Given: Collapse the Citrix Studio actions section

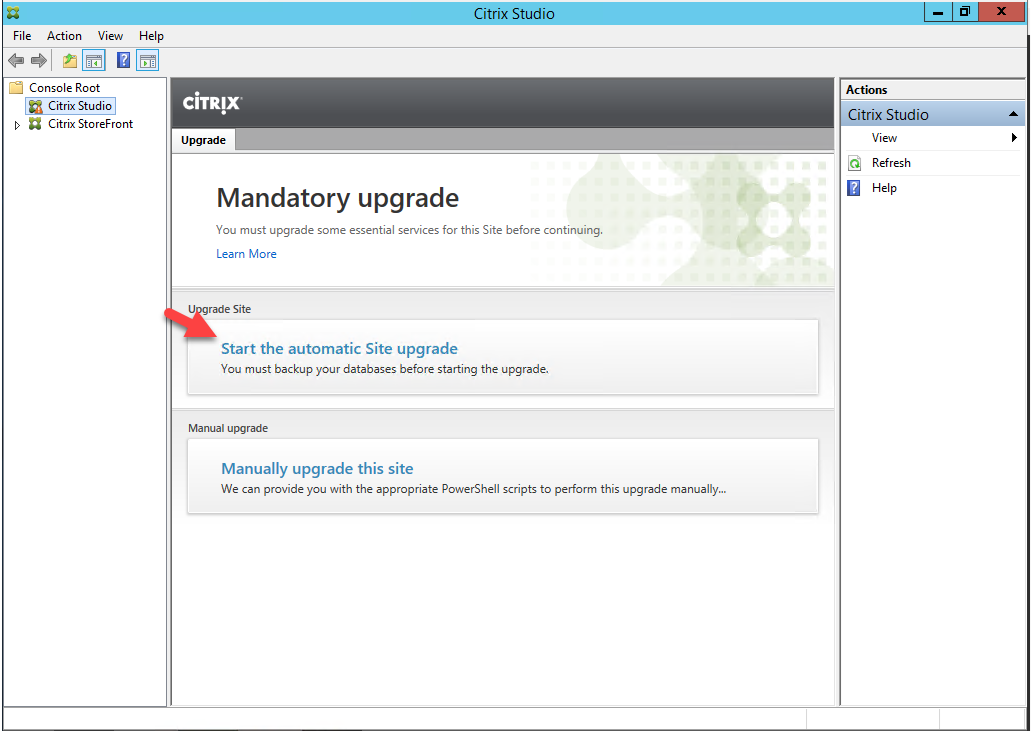Looking at the screenshot, I should pos(1013,114).
